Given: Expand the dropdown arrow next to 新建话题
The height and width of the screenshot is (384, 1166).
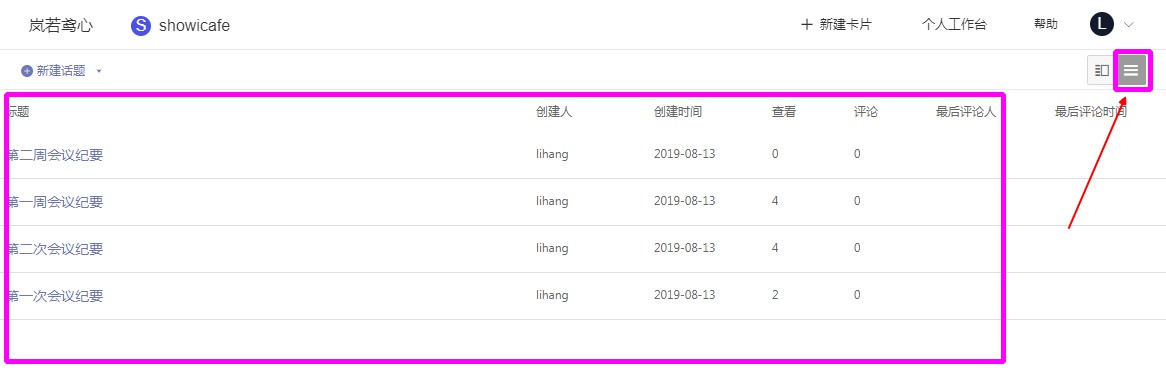Looking at the screenshot, I should coord(99,71).
